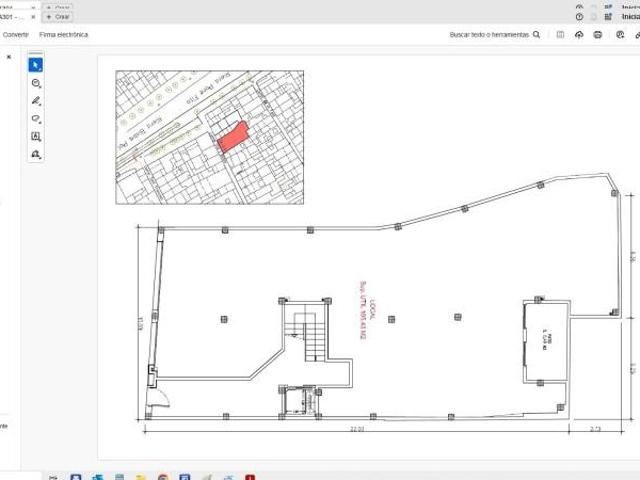
Task: Click Buscar texto o herramientas search
Action: tap(494, 35)
